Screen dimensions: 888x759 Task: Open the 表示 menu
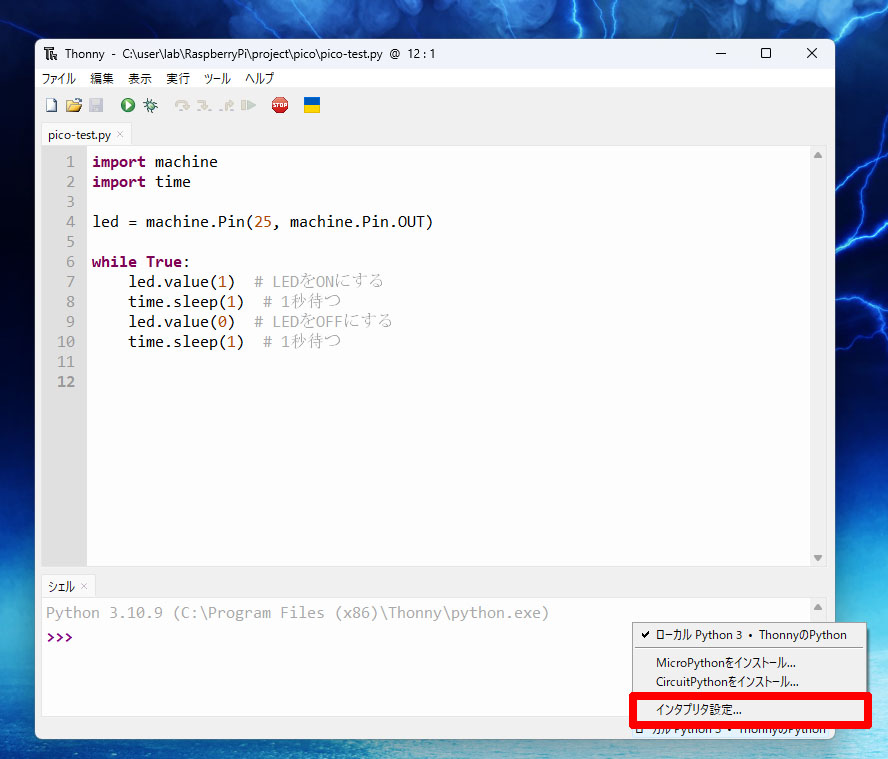click(x=140, y=79)
